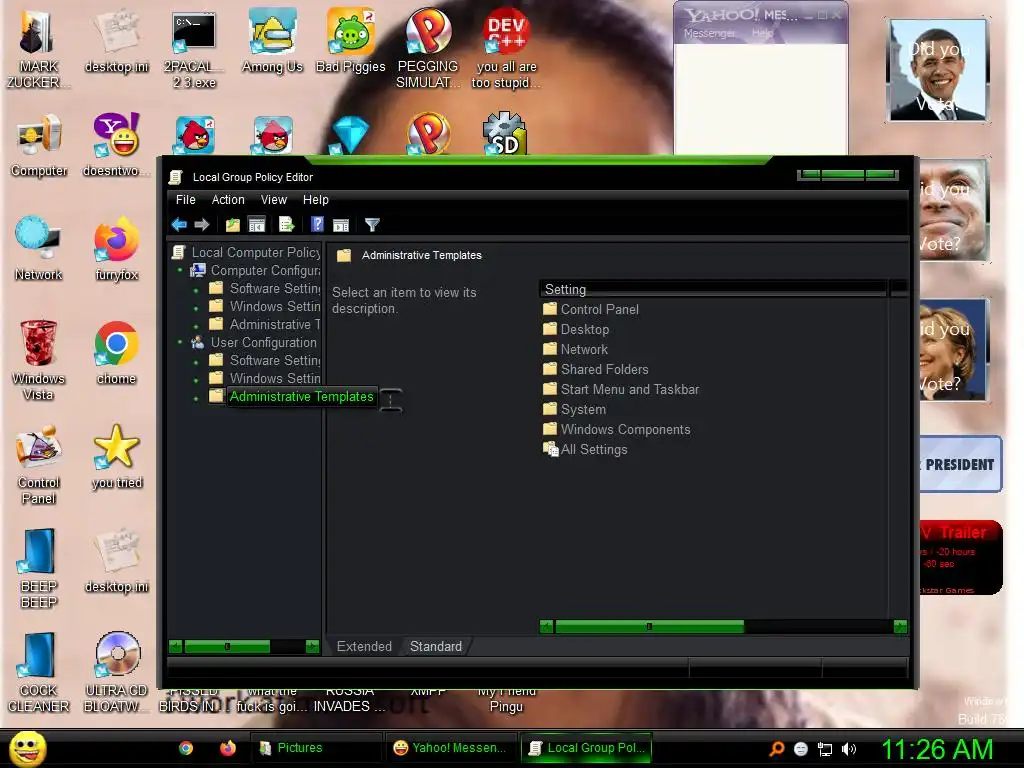Image resolution: width=1024 pixels, height=768 pixels.
Task: Click the 11:26 AM taskbar clock
Action: coord(937,749)
